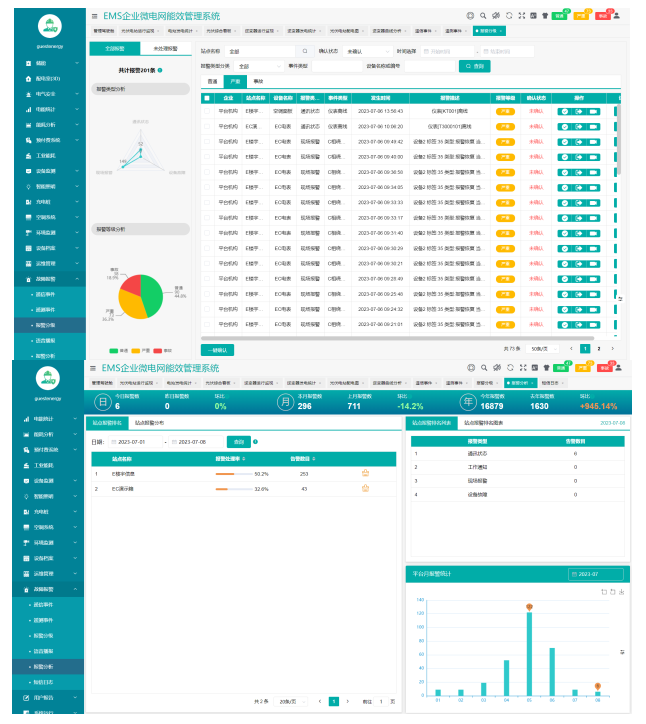Image resolution: width=646 pixels, height=724 pixels.
Task: Click the globe language icon in the upper header
Action: pos(471,16)
